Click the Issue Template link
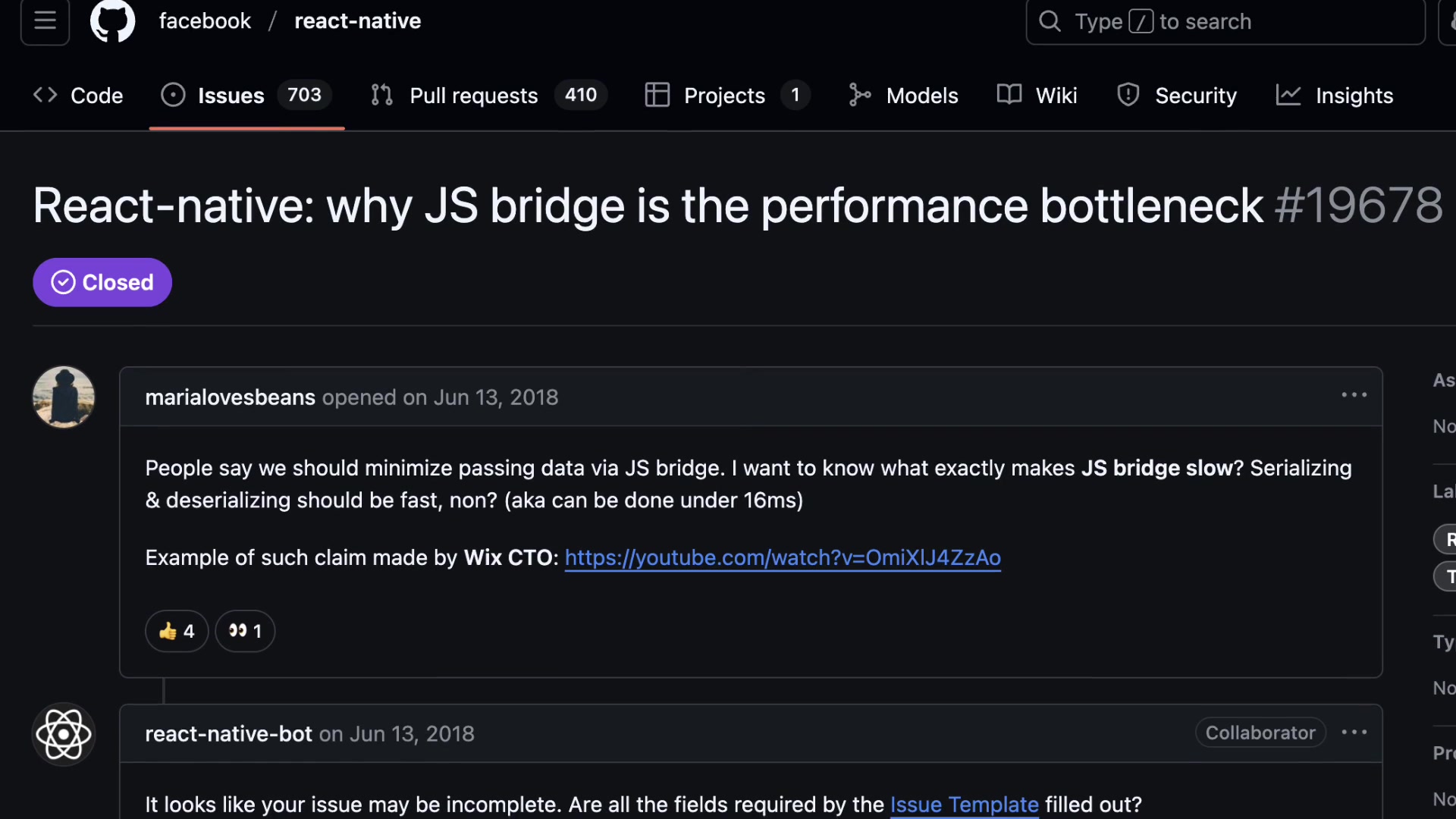This screenshot has height=819, width=1456. [964, 805]
